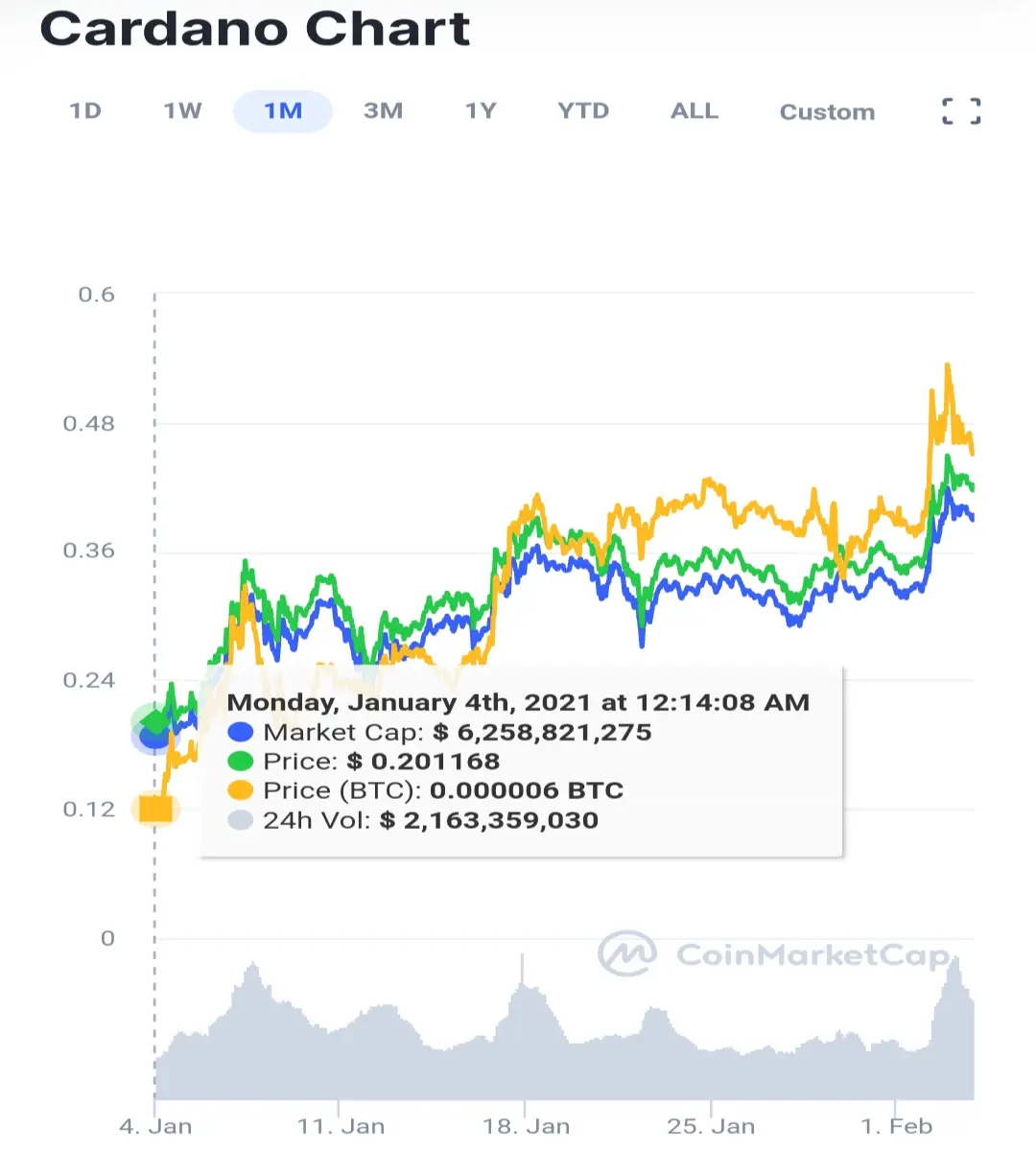The width and height of the screenshot is (1036, 1151).
Task: Switch to the 1D time range
Action: point(85,111)
